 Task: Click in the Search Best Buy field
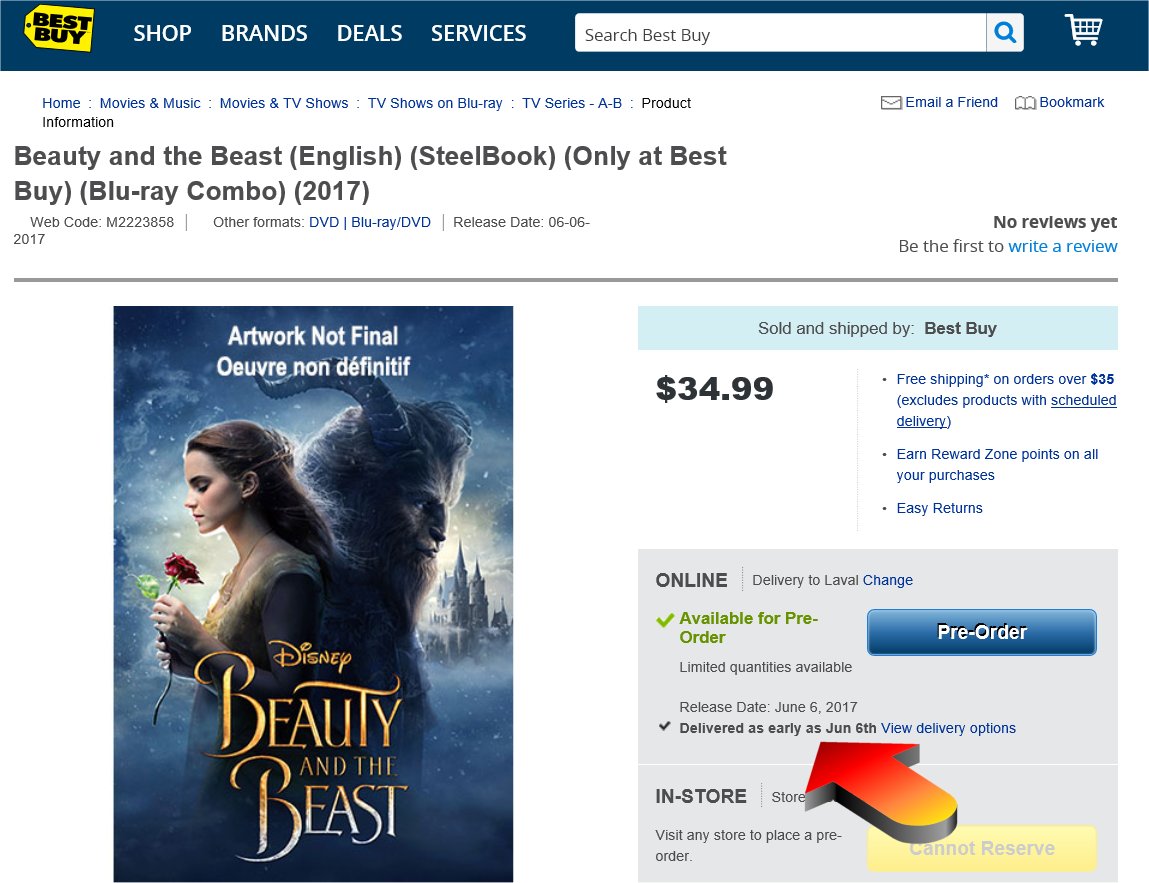click(780, 33)
